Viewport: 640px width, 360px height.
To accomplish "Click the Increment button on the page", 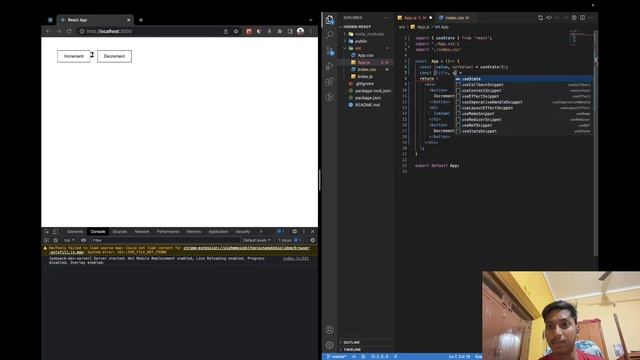I will [73, 56].
